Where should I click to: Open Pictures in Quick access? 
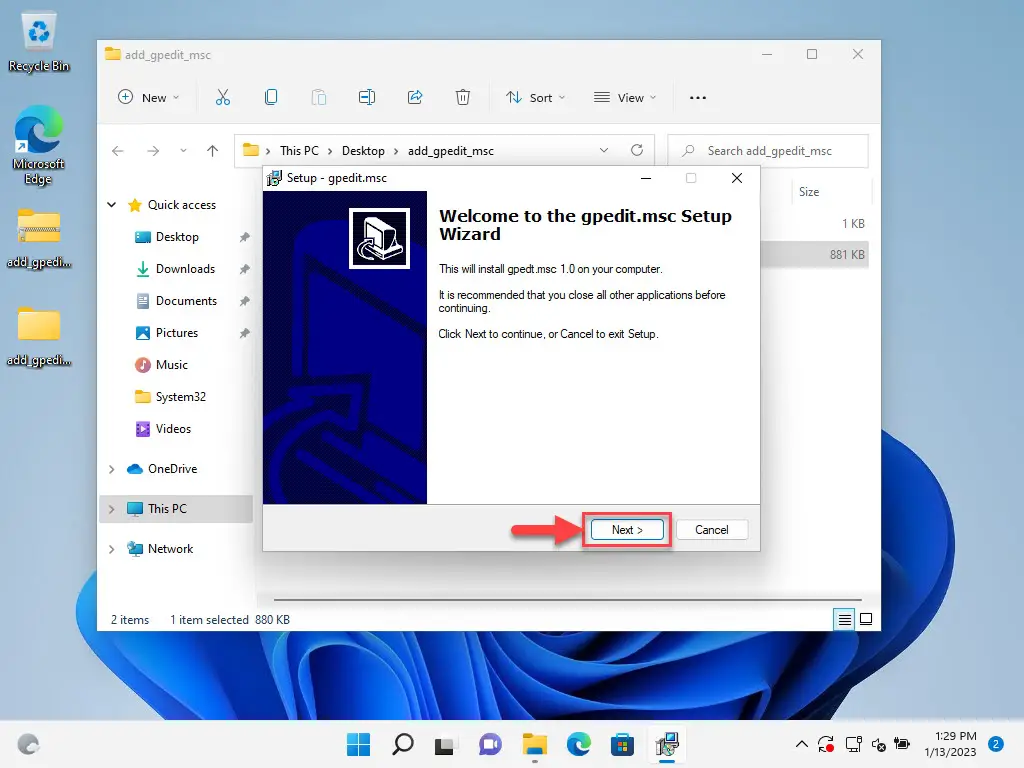click(x=176, y=332)
